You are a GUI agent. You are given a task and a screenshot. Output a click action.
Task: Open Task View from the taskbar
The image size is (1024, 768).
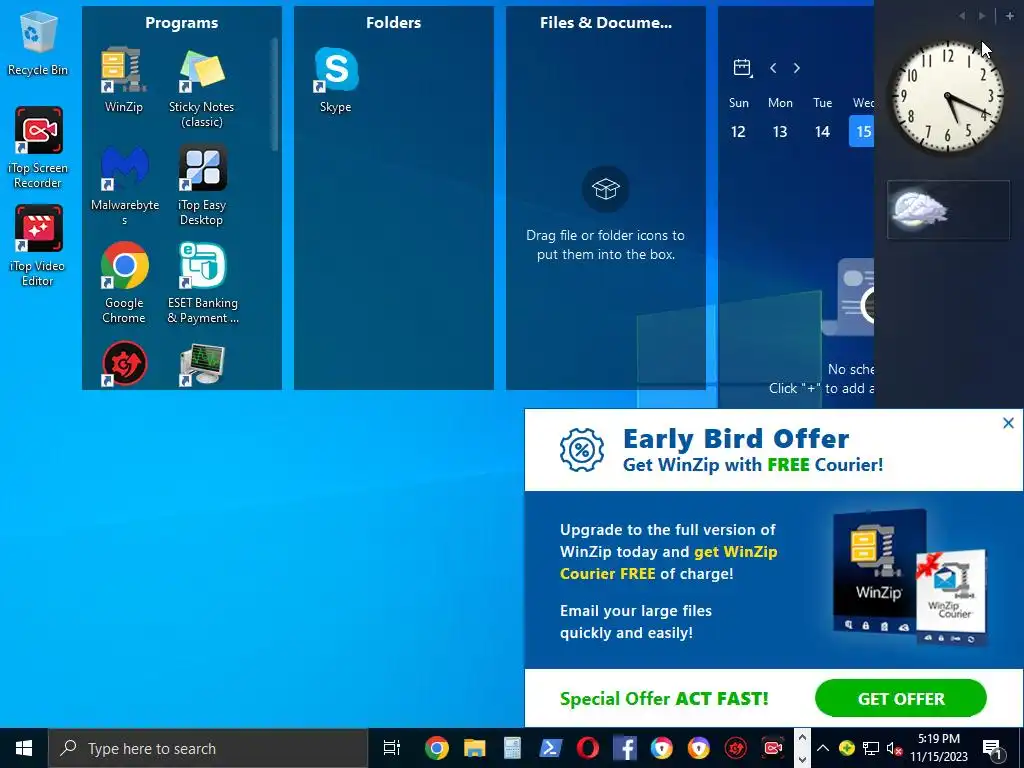pos(391,748)
